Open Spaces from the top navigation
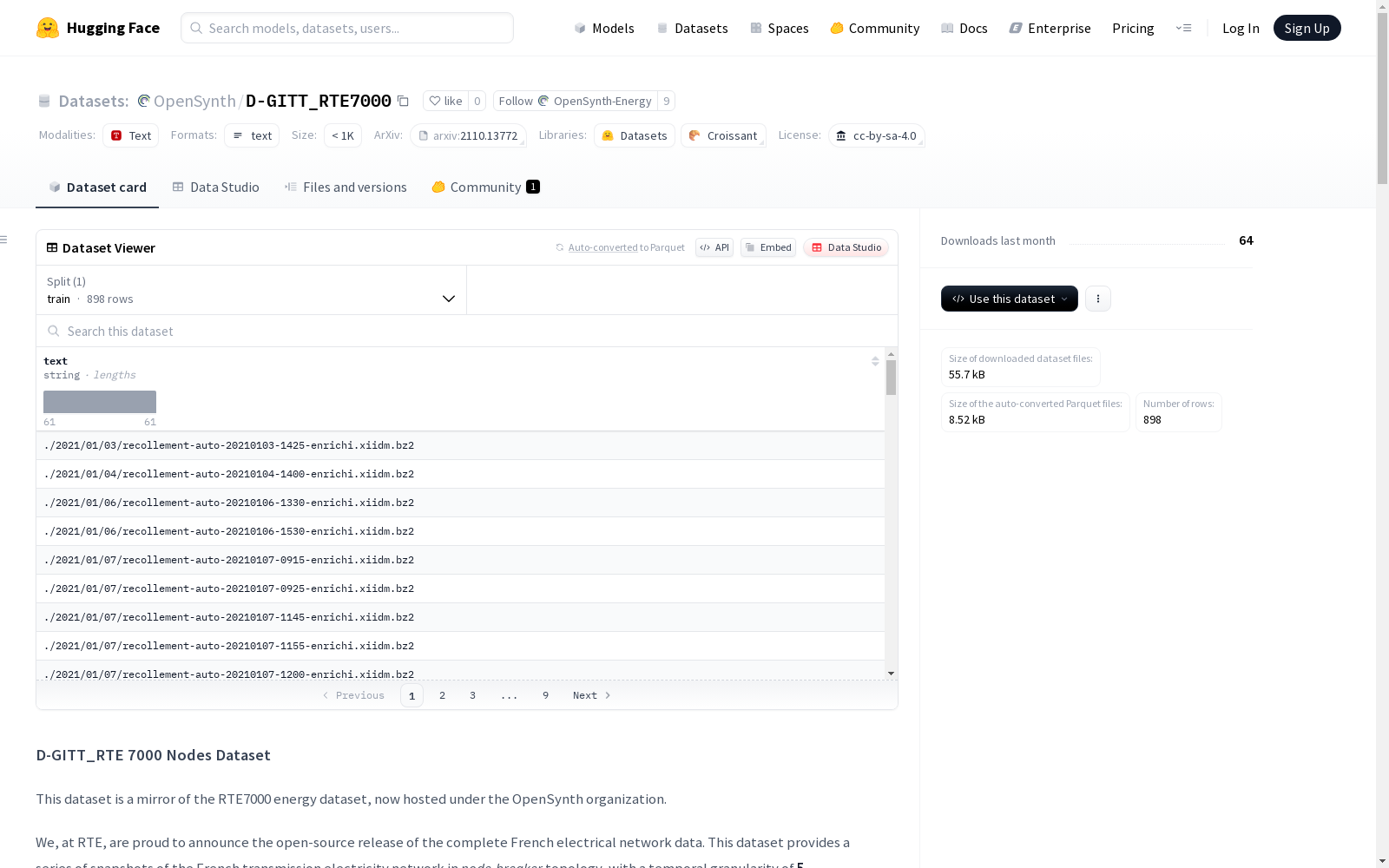Viewport: 1389px width, 868px height. (780, 28)
